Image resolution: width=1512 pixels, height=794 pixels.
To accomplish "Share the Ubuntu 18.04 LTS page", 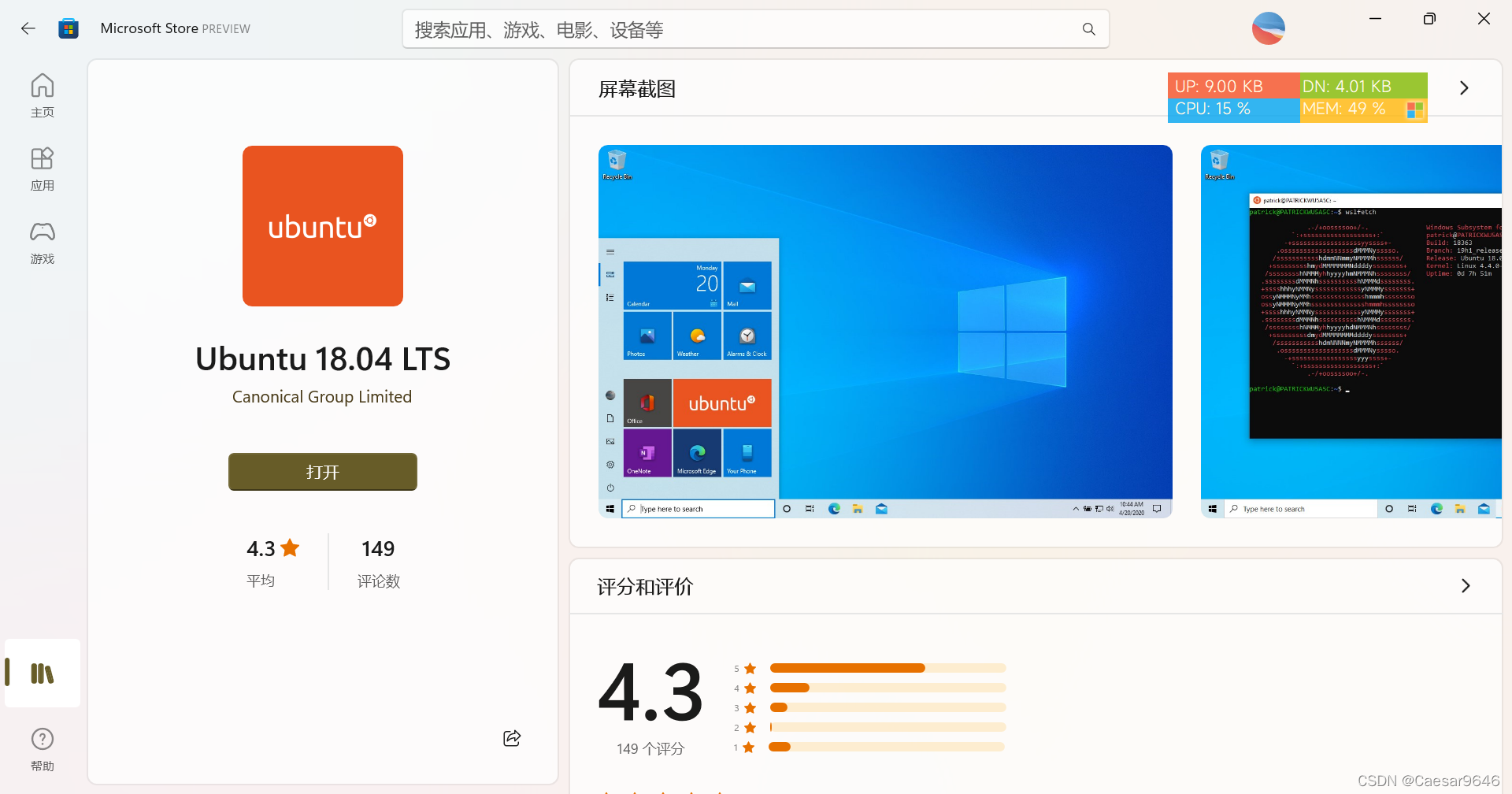I will coord(511,737).
